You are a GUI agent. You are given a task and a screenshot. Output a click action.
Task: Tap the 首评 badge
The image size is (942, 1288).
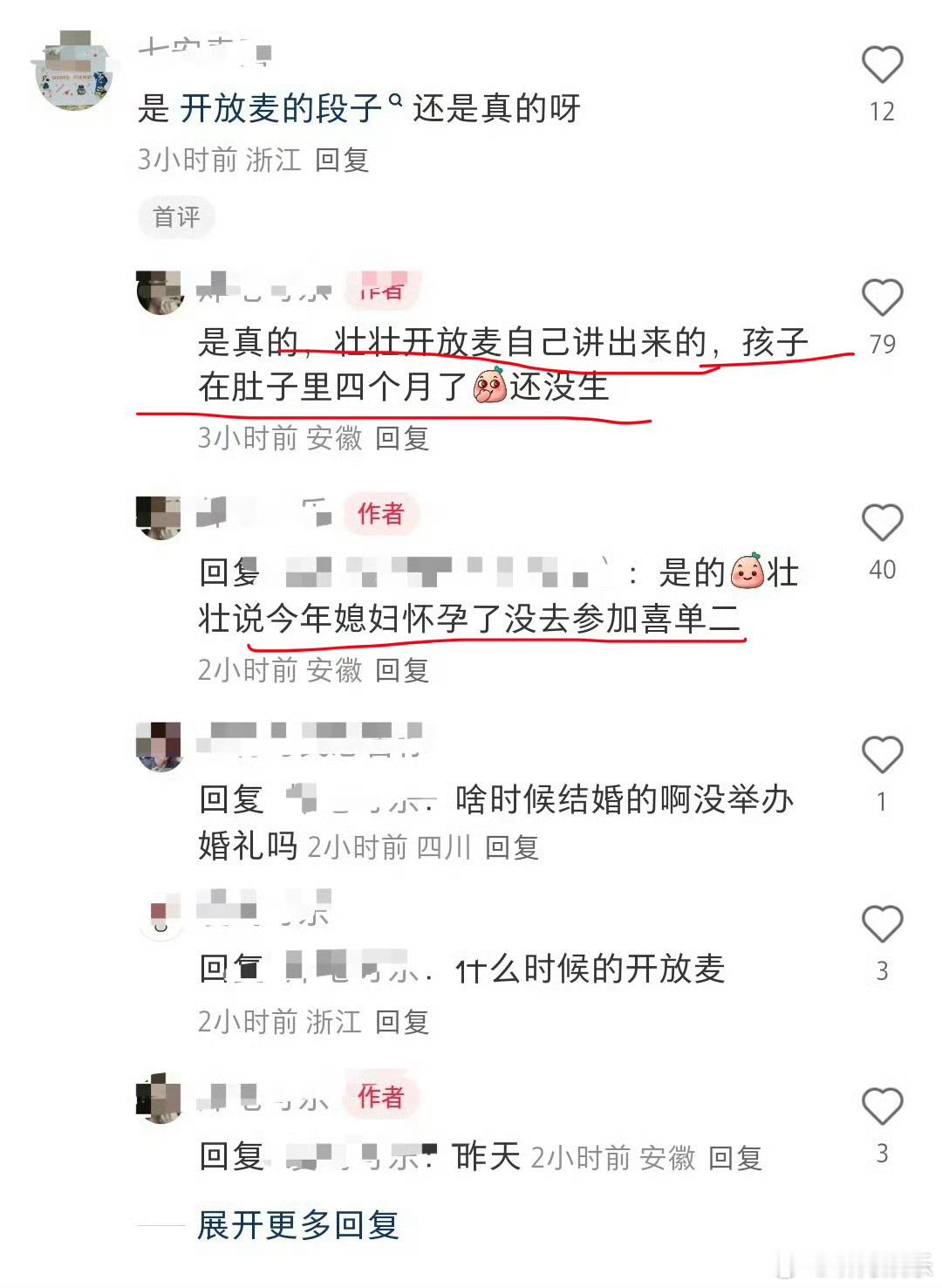pyautogui.click(x=176, y=216)
